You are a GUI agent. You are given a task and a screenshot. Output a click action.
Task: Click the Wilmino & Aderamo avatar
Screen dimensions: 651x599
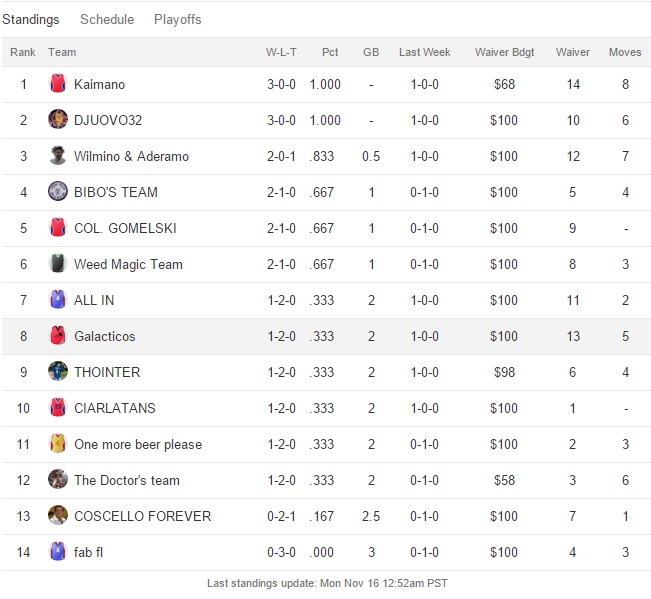[x=57, y=157]
